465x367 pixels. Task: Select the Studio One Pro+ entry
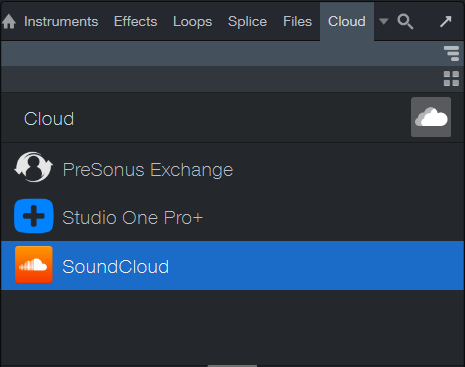pos(233,216)
